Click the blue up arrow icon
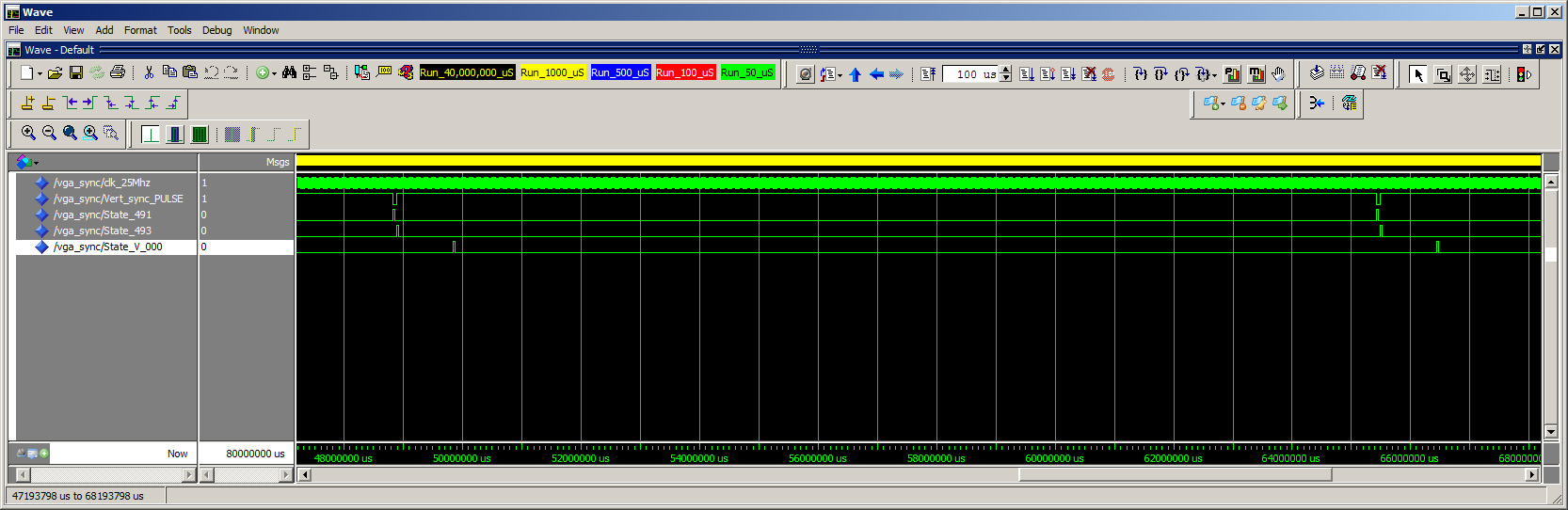The width and height of the screenshot is (1568, 510). click(x=855, y=74)
